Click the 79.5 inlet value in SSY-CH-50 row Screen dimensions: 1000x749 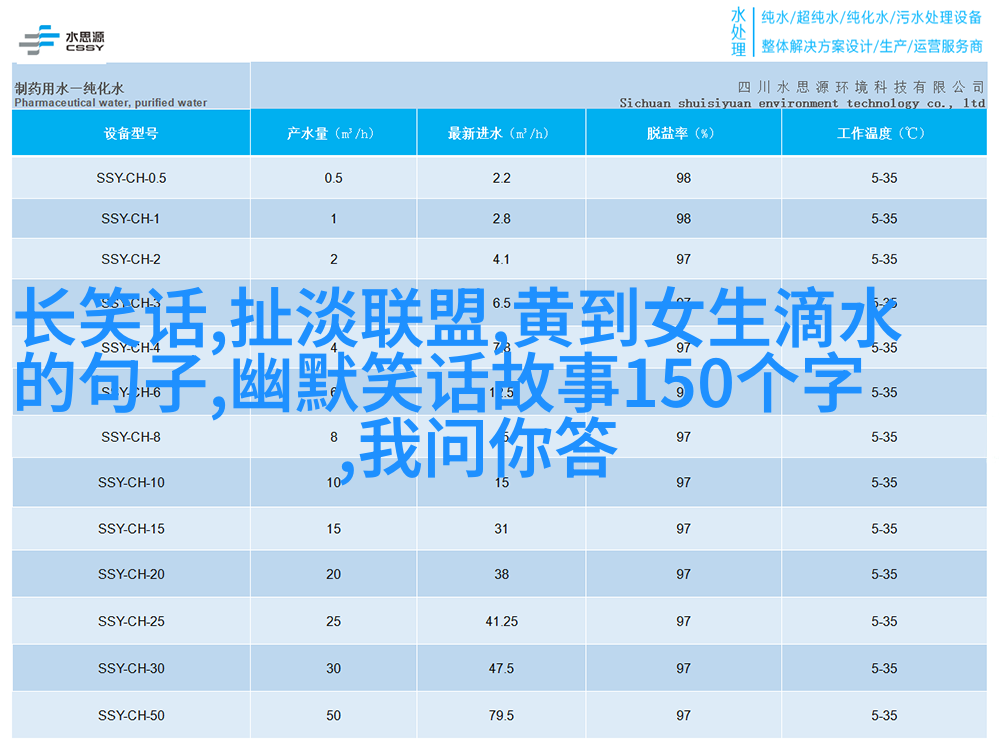[501, 716]
